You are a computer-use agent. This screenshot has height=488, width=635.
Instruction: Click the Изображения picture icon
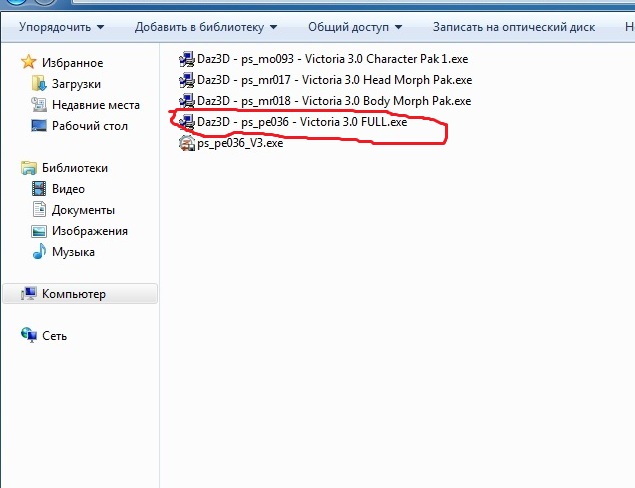tap(39, 231)
